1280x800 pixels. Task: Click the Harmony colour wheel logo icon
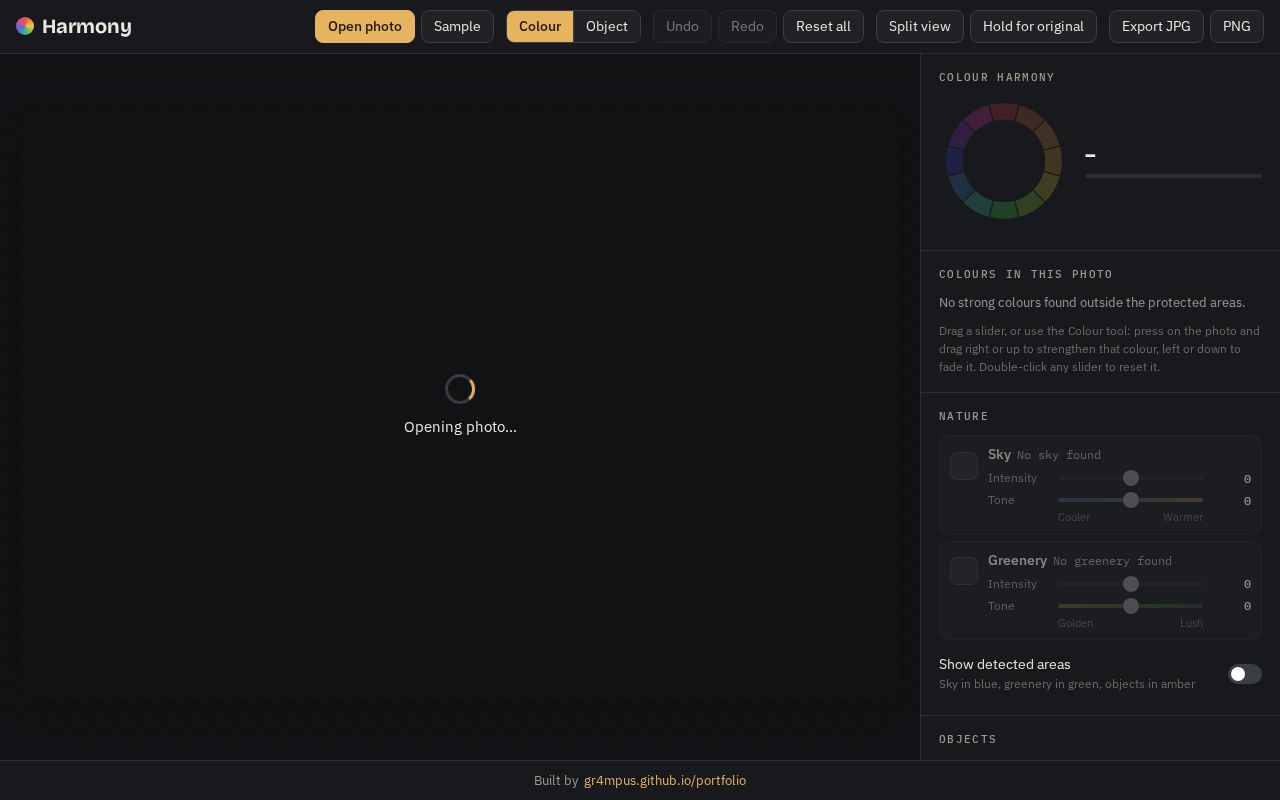(25, 26)
